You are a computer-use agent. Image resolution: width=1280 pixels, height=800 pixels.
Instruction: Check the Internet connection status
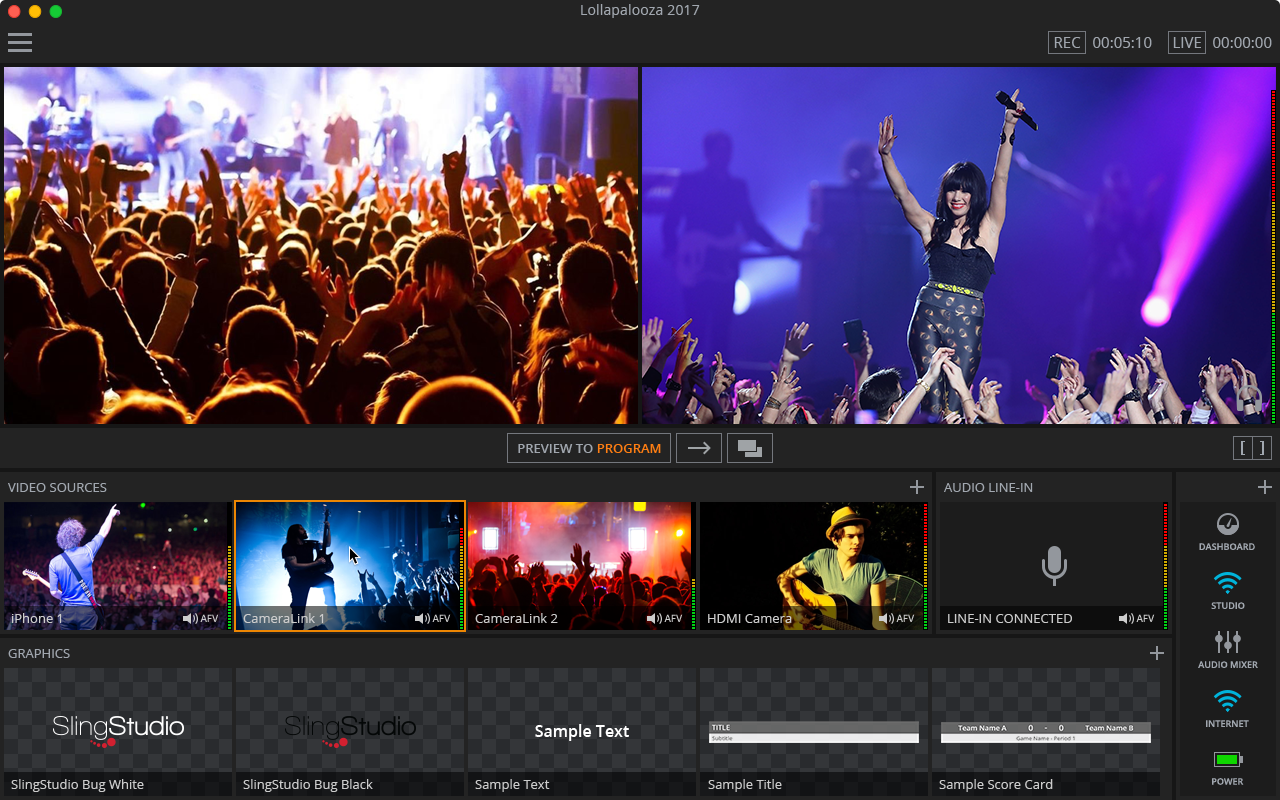point(1227,709)
